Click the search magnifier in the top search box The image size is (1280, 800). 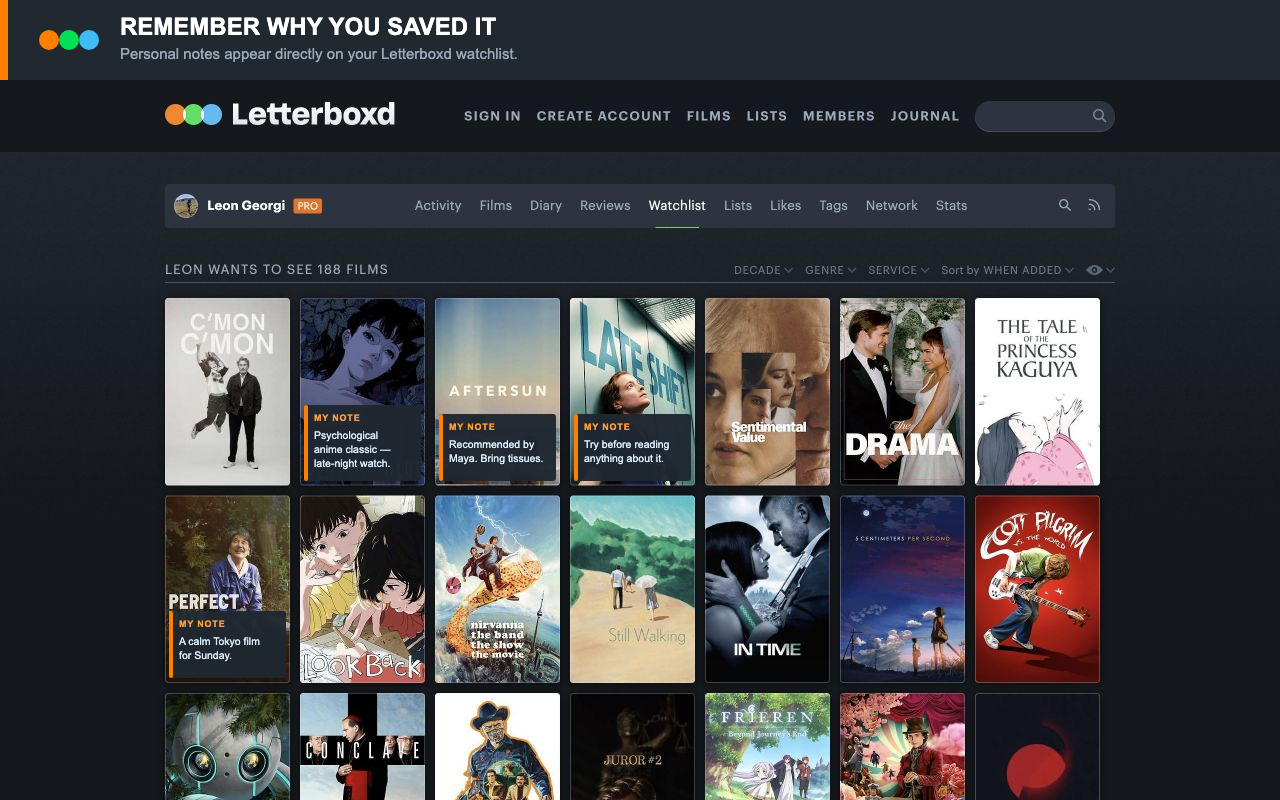[1099, 116]
